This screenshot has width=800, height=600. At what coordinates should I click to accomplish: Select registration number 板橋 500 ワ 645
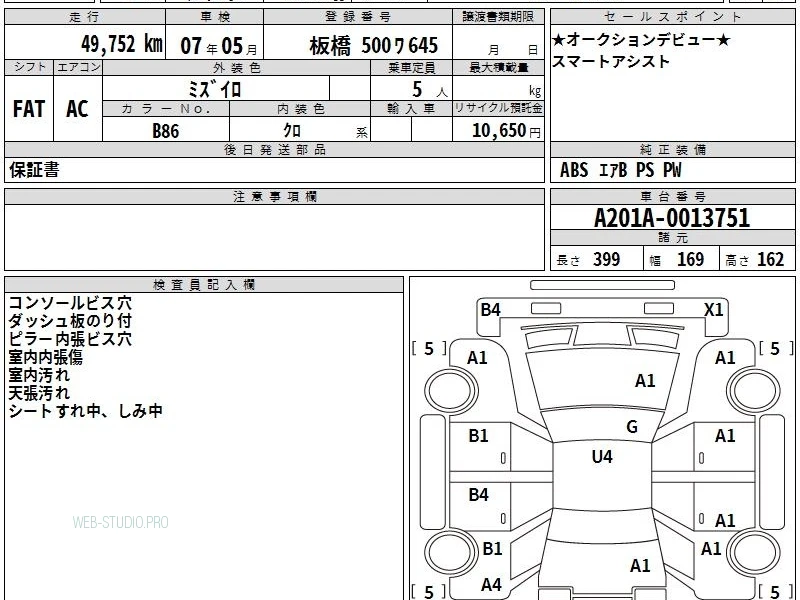coord(373,46)
